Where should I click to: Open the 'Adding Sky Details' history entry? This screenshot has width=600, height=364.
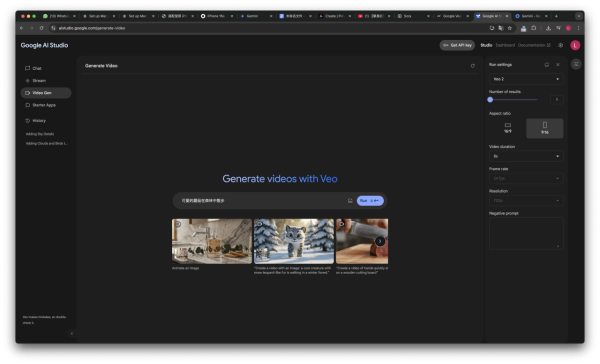click(x=40, y=134)
